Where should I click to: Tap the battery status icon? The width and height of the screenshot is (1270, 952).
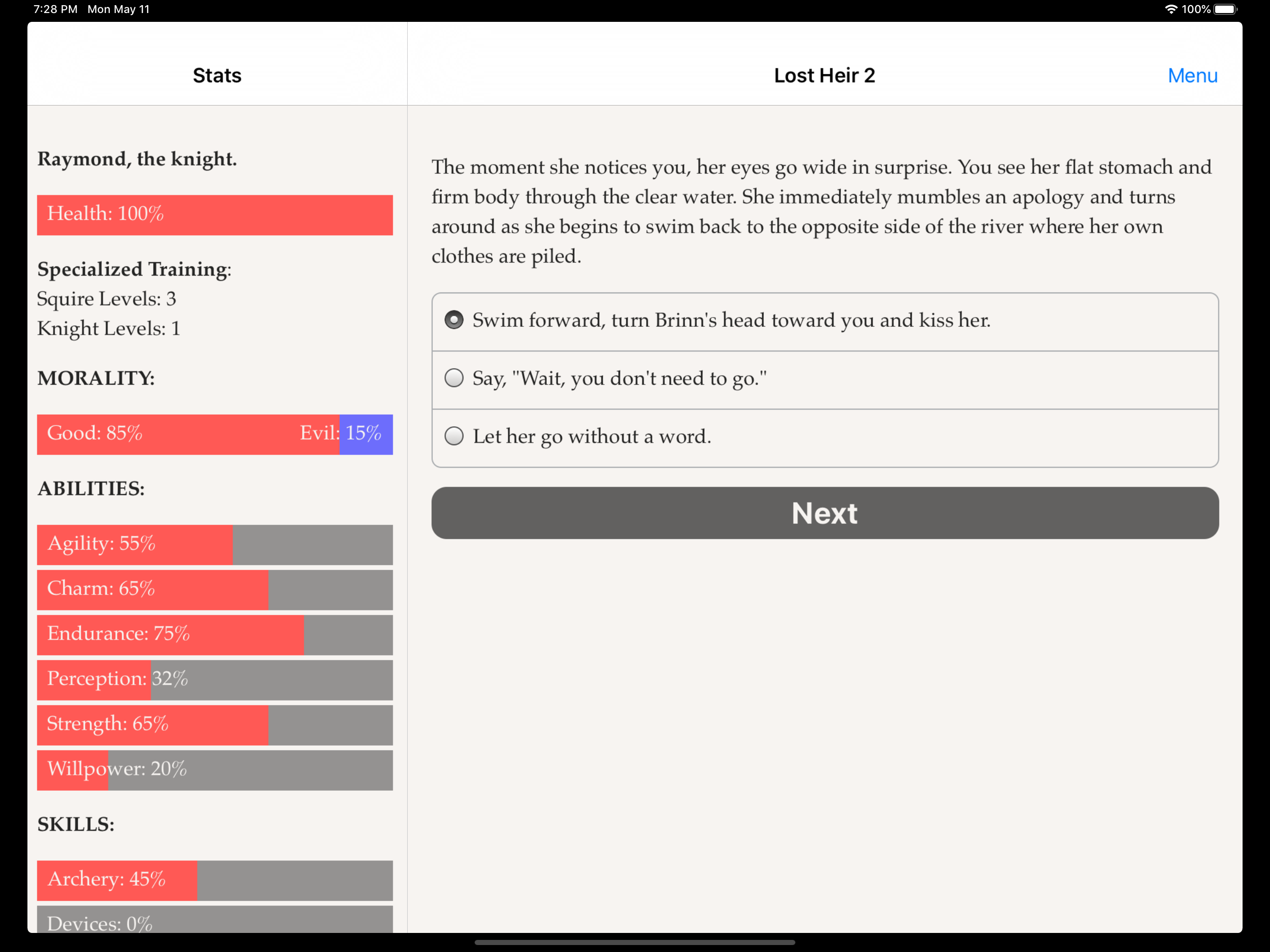[x=1225, y=9]
